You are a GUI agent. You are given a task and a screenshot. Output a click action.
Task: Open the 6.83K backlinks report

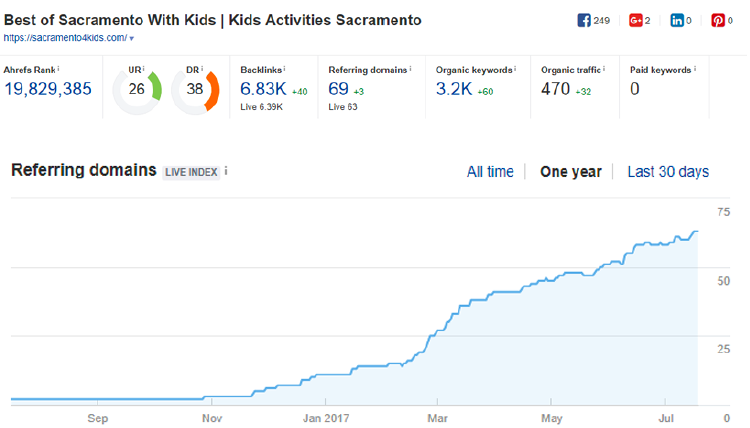(x=263, y=89)
